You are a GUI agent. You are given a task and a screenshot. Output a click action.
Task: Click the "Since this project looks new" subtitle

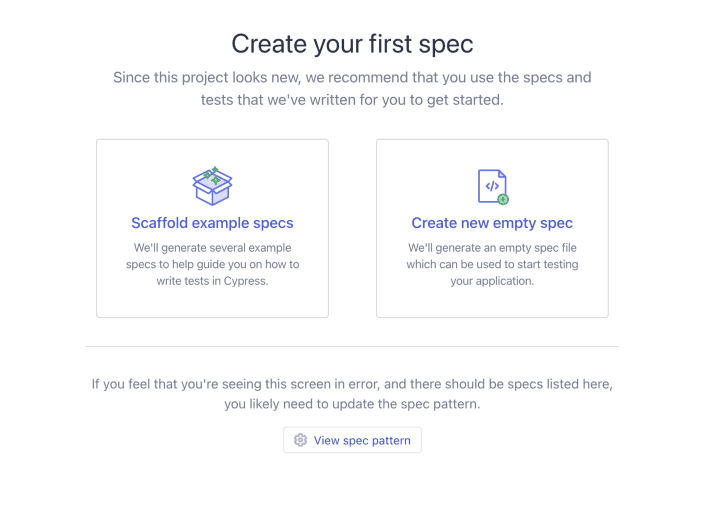(x=352, y=77)
